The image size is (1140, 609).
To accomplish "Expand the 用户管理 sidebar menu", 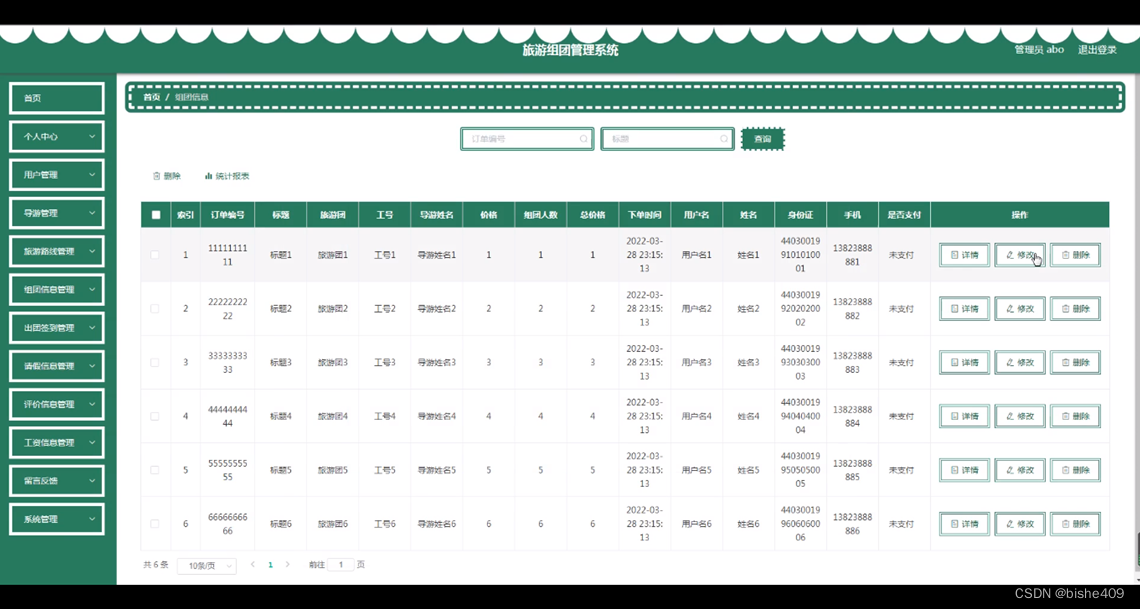I will pos(57,175).
